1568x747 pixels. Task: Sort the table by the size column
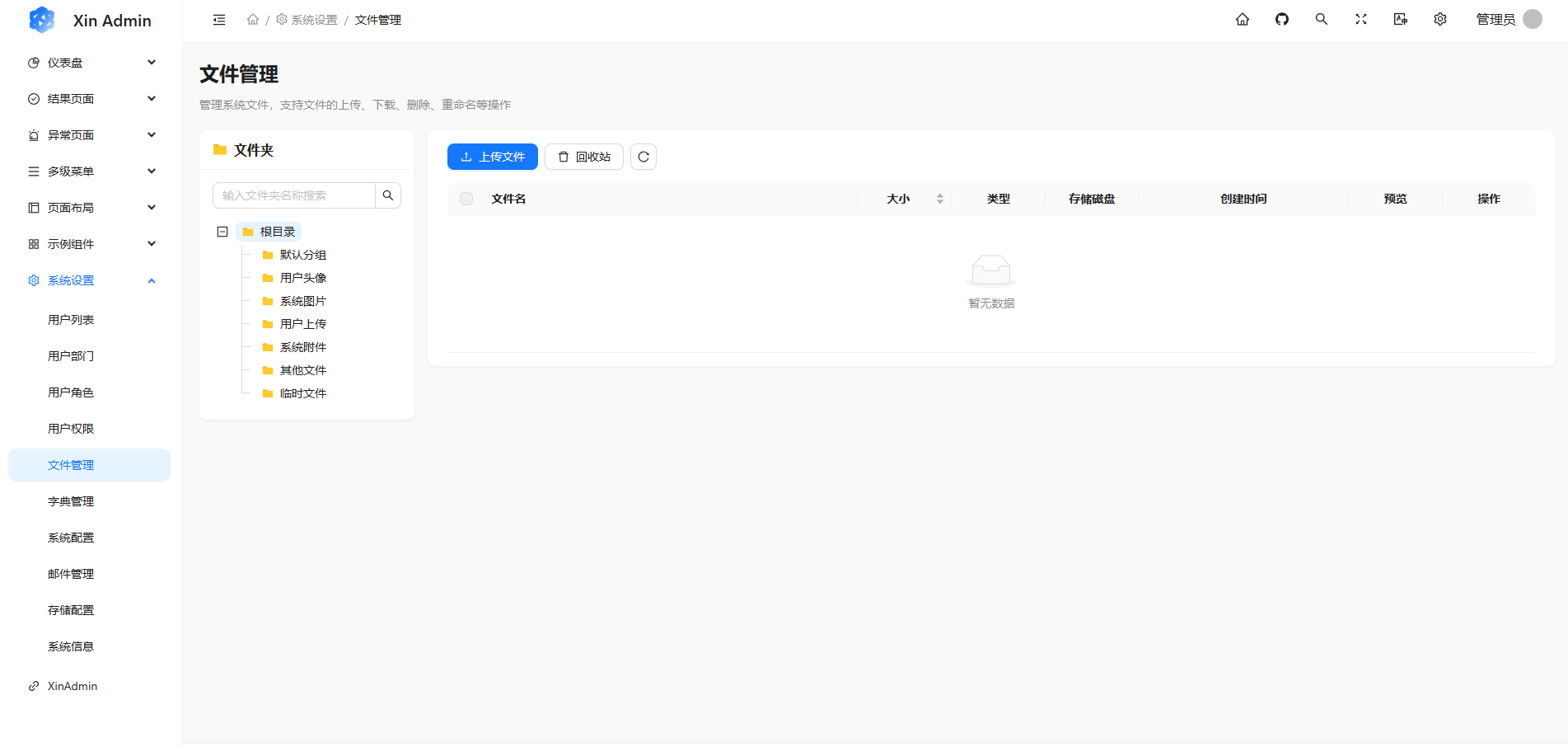[939, 199]
